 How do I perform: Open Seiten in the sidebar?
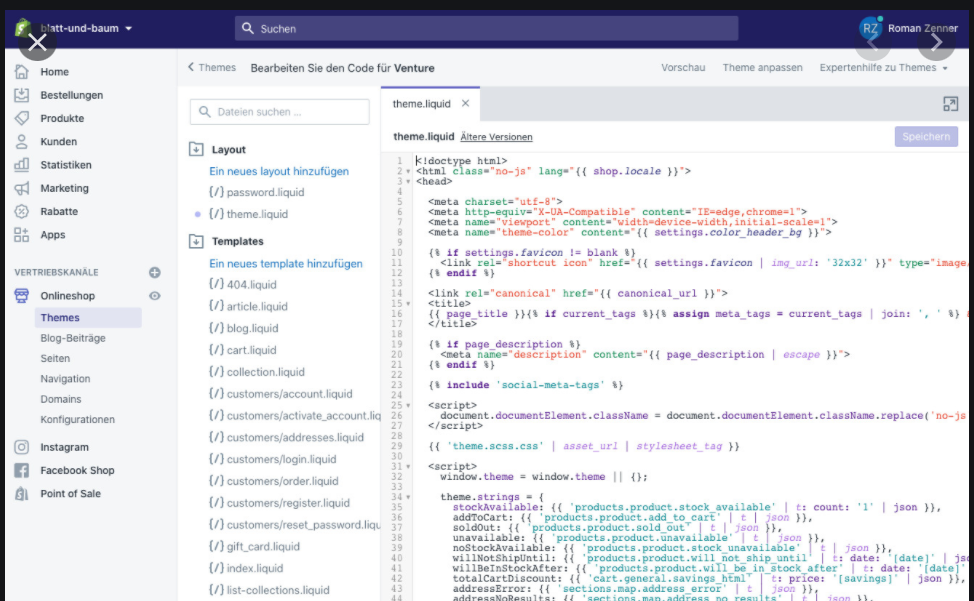[55, 358]
